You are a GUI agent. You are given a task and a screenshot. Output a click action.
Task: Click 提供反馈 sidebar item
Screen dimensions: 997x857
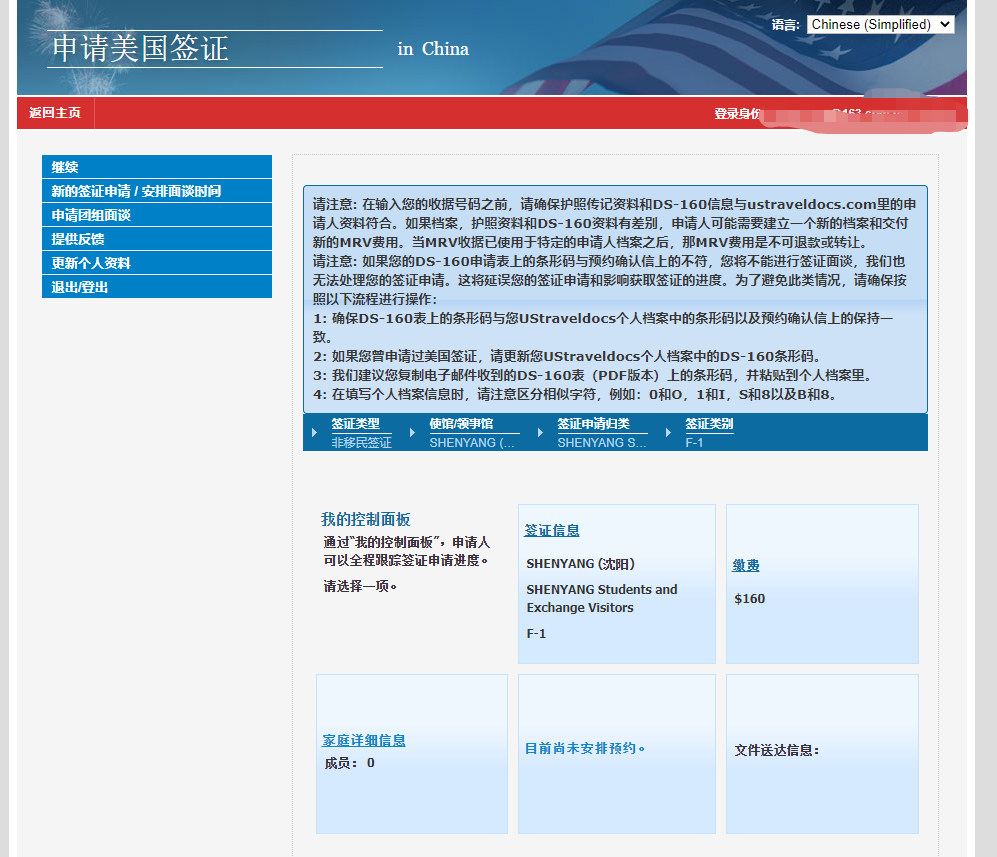(156, 239)
